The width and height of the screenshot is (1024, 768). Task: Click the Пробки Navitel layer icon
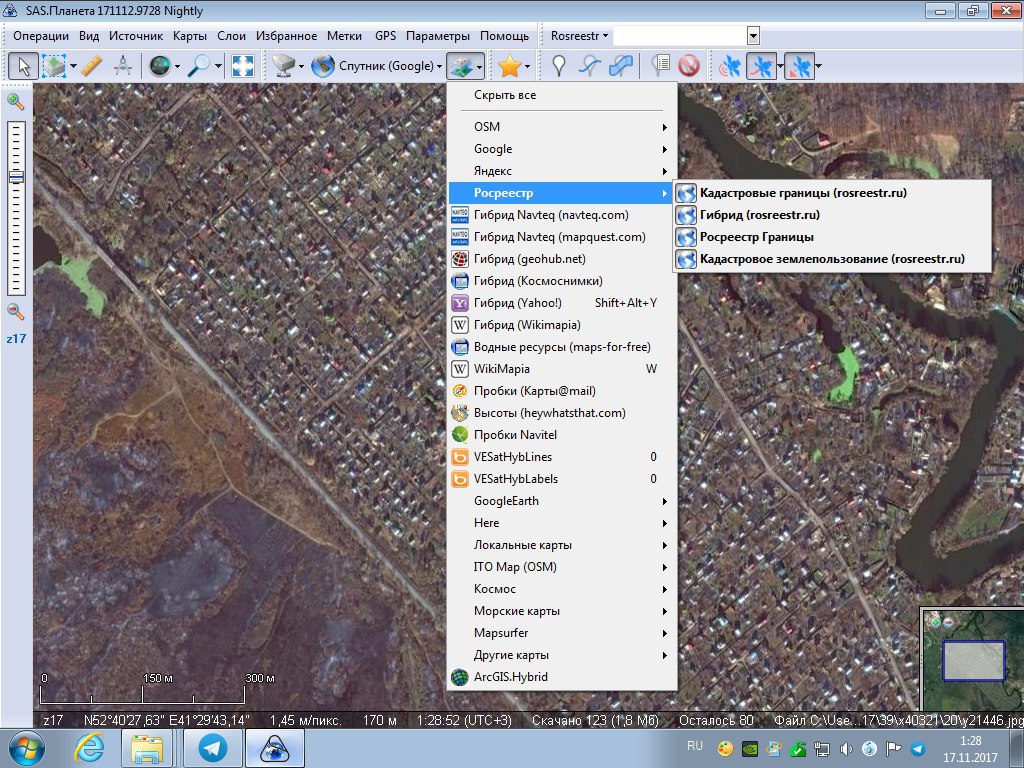tap(460, 435)
